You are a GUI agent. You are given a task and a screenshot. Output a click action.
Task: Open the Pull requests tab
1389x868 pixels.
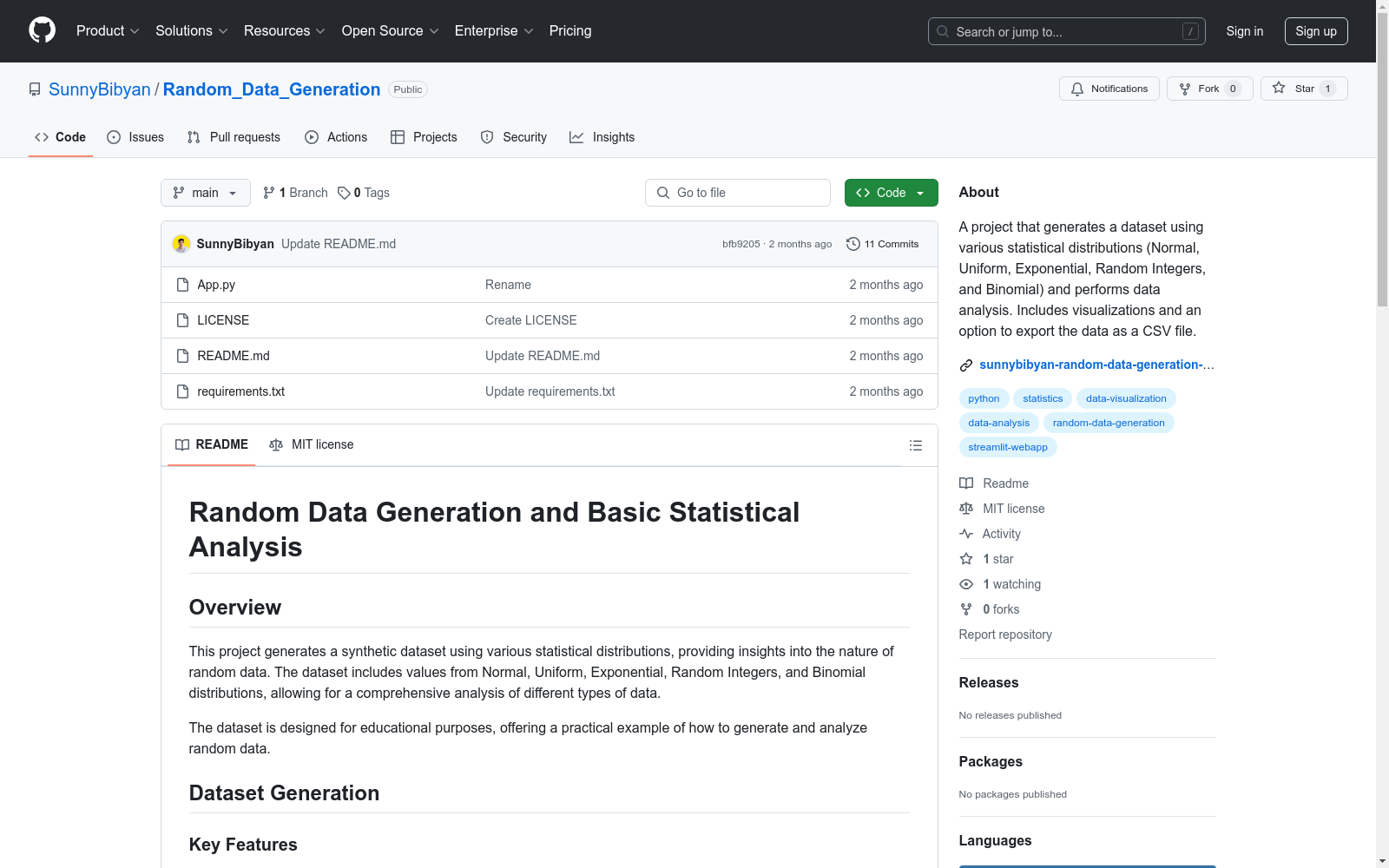coord(234,137)
